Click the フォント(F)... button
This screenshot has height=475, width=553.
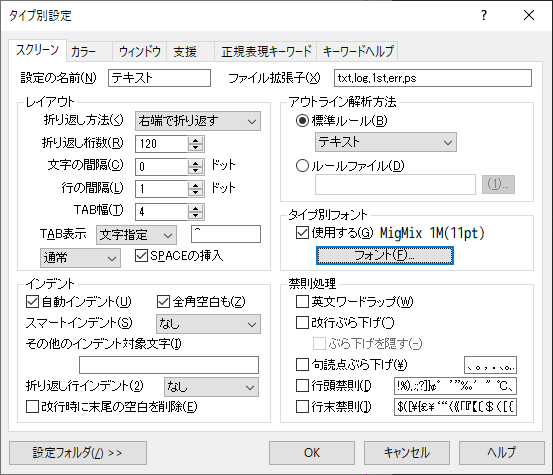pyautogui.click(x=385, y=255)
